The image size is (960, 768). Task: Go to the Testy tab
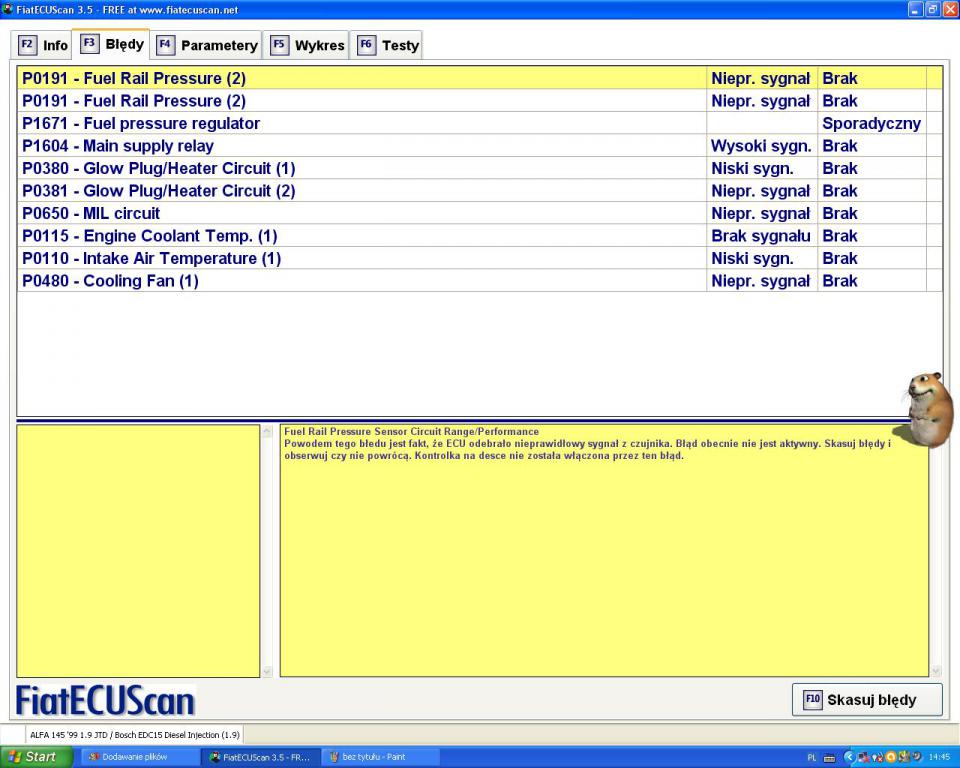pyautogui.click(x=386, y=45)
